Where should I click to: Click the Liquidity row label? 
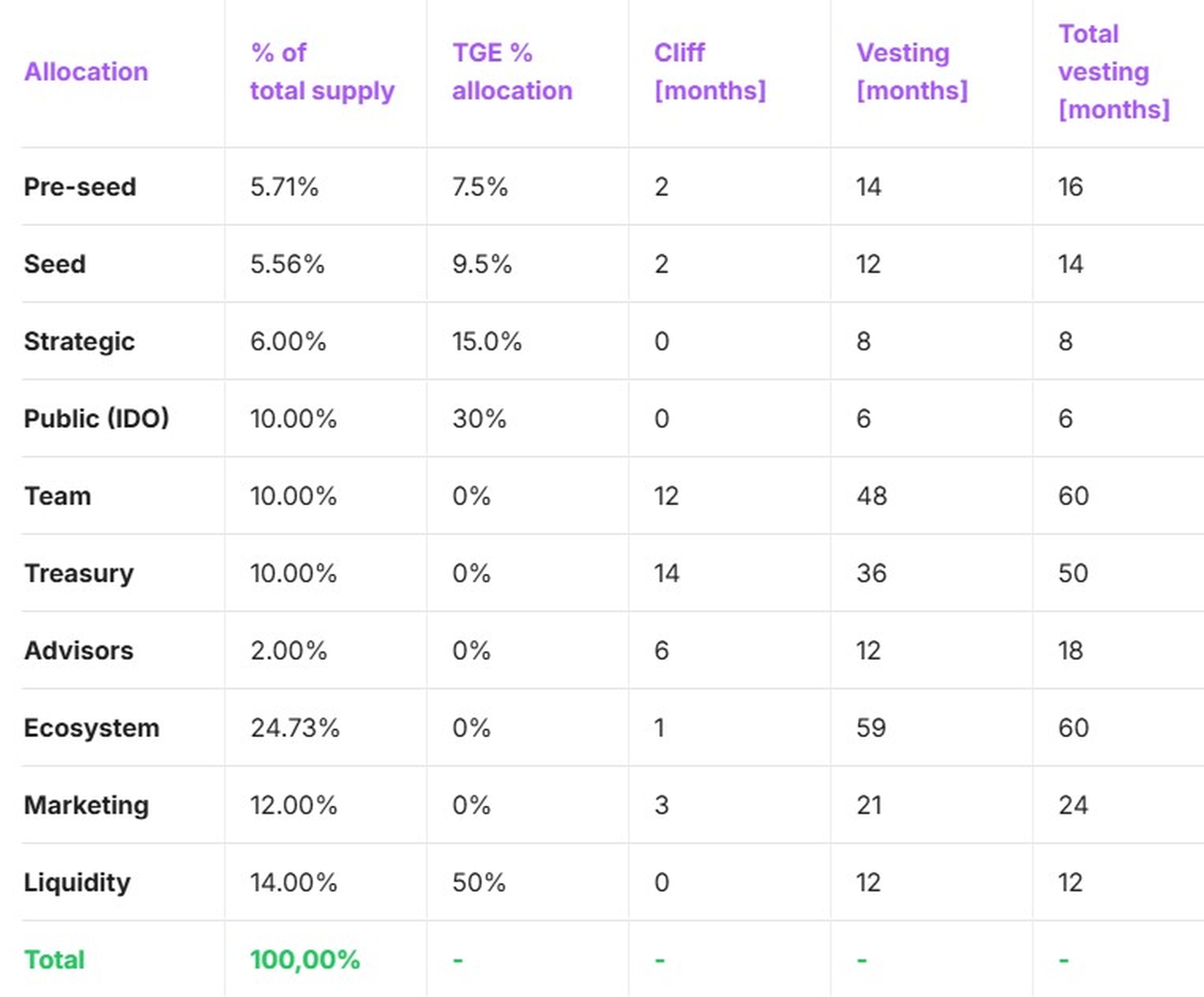77,882
